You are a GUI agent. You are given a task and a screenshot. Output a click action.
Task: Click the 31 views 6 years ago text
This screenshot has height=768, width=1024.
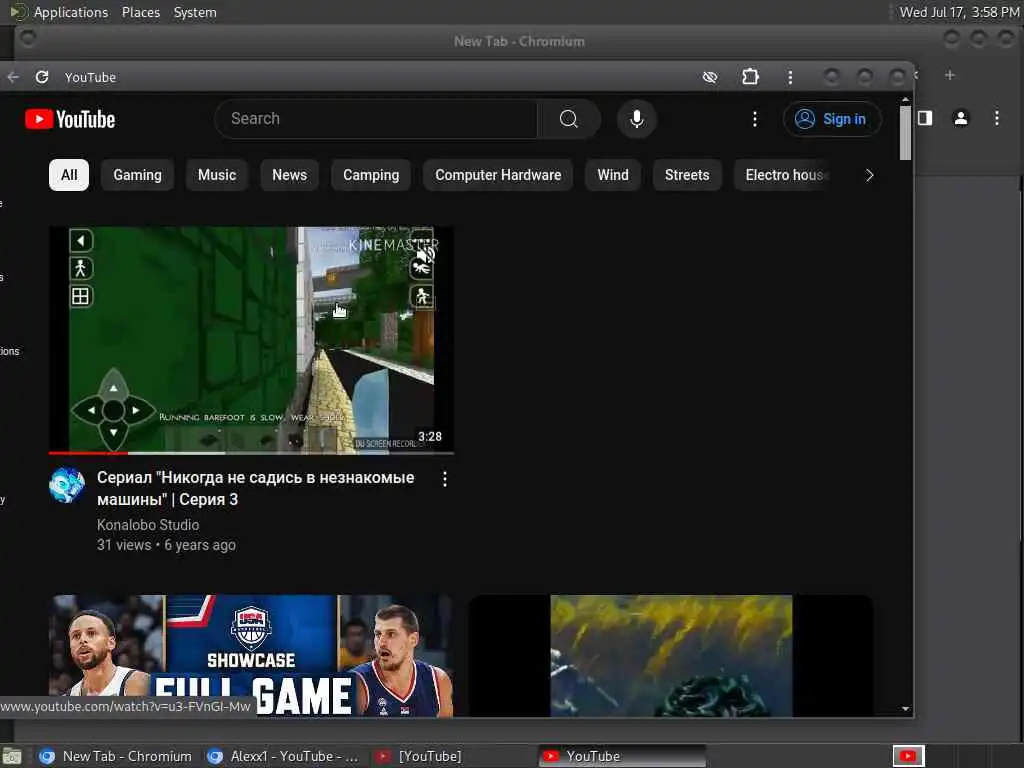tap(167, 545)
